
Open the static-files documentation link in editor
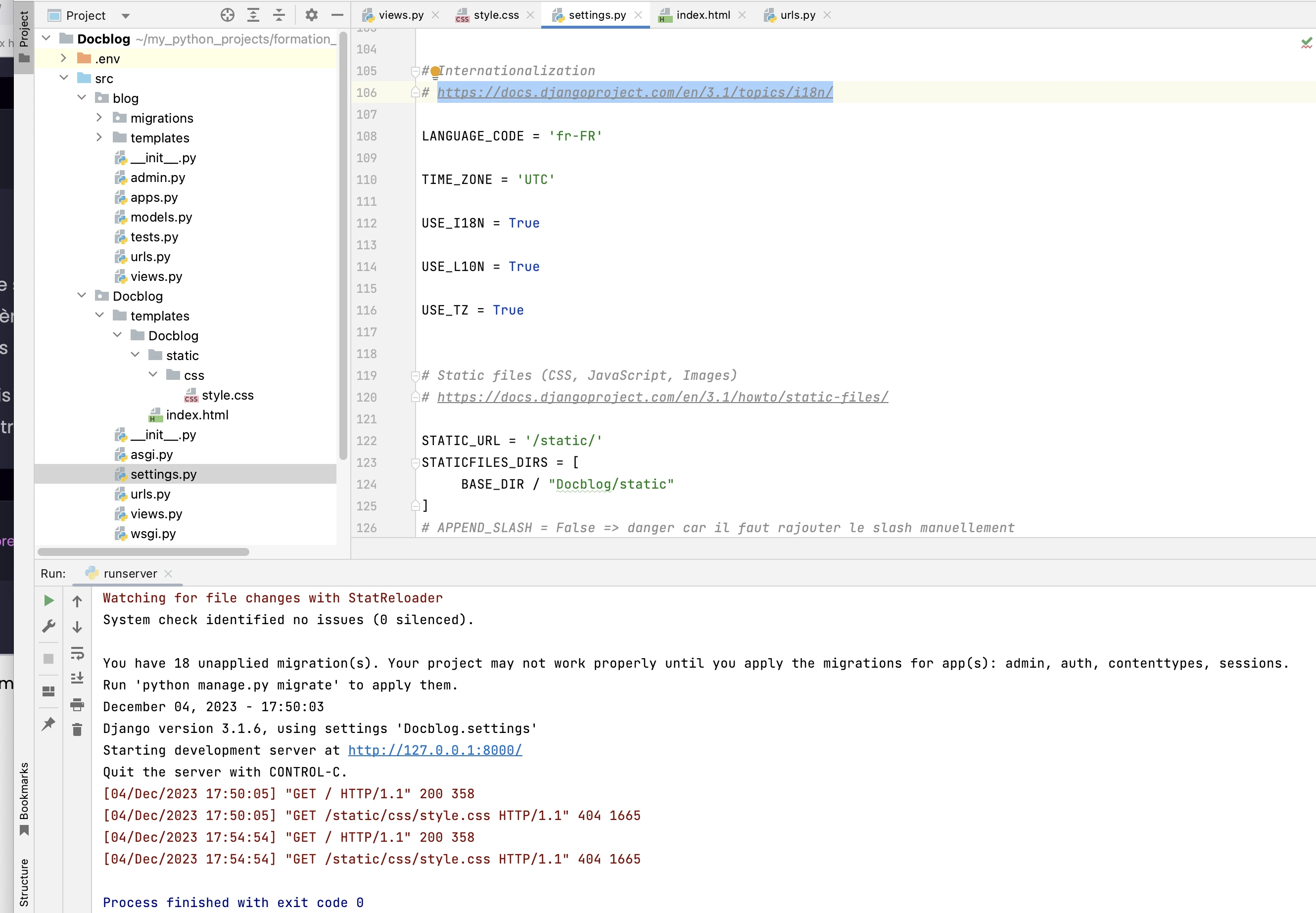pos(662,397)
